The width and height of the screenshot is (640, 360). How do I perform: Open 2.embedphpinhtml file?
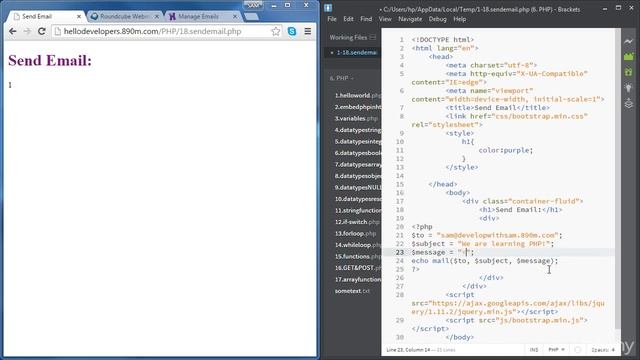pos(358,107)
